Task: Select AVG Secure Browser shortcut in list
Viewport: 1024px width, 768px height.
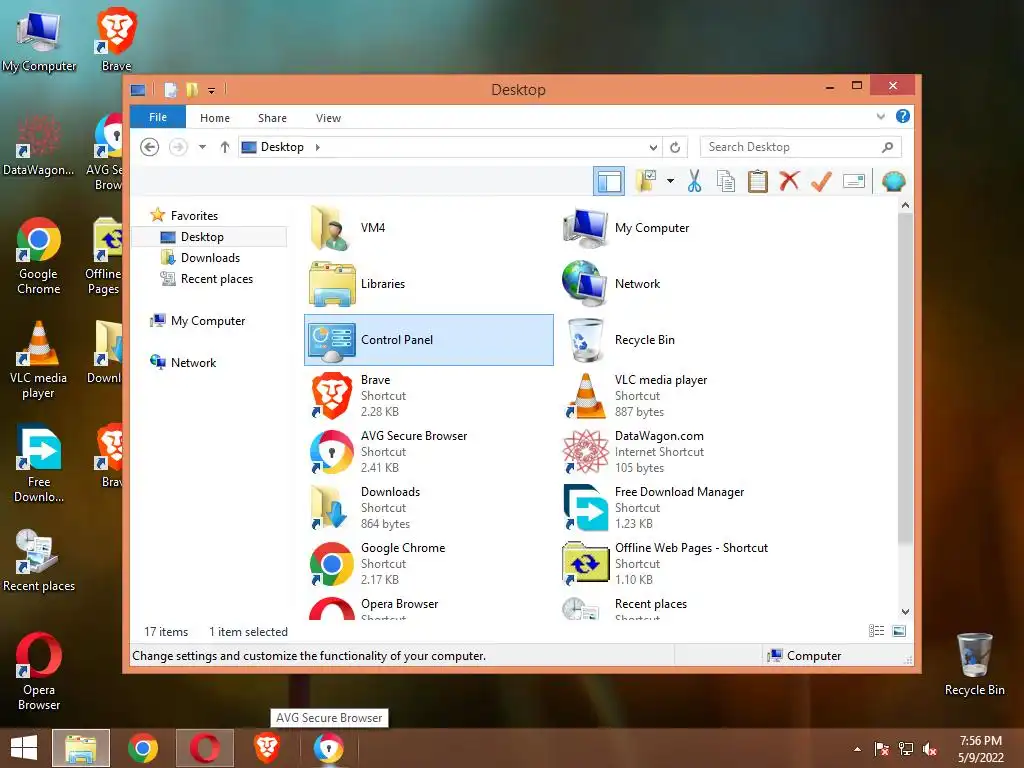Action: point(428,452)
